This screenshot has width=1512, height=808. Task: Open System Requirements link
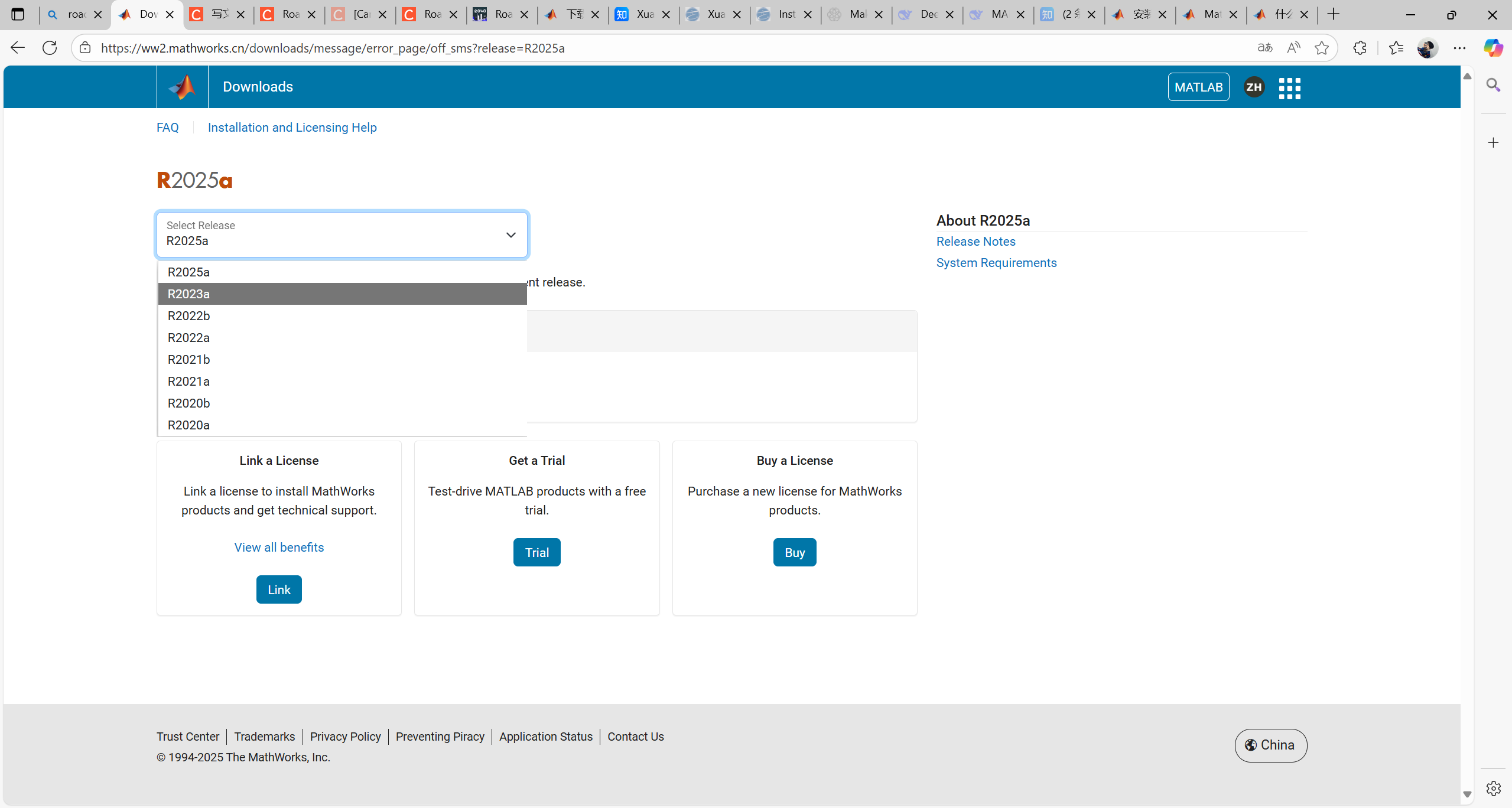[x=996, y=263]
